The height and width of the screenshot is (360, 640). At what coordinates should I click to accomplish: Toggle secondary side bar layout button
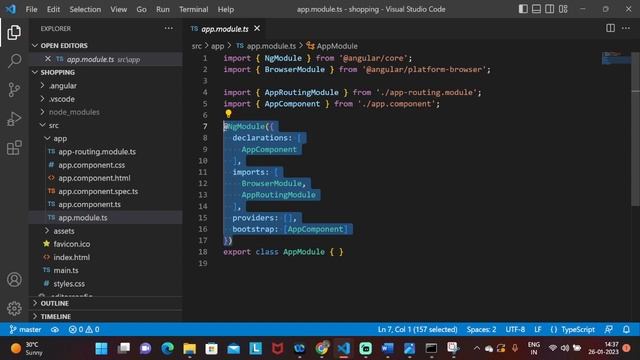click(x=550, y=9)
